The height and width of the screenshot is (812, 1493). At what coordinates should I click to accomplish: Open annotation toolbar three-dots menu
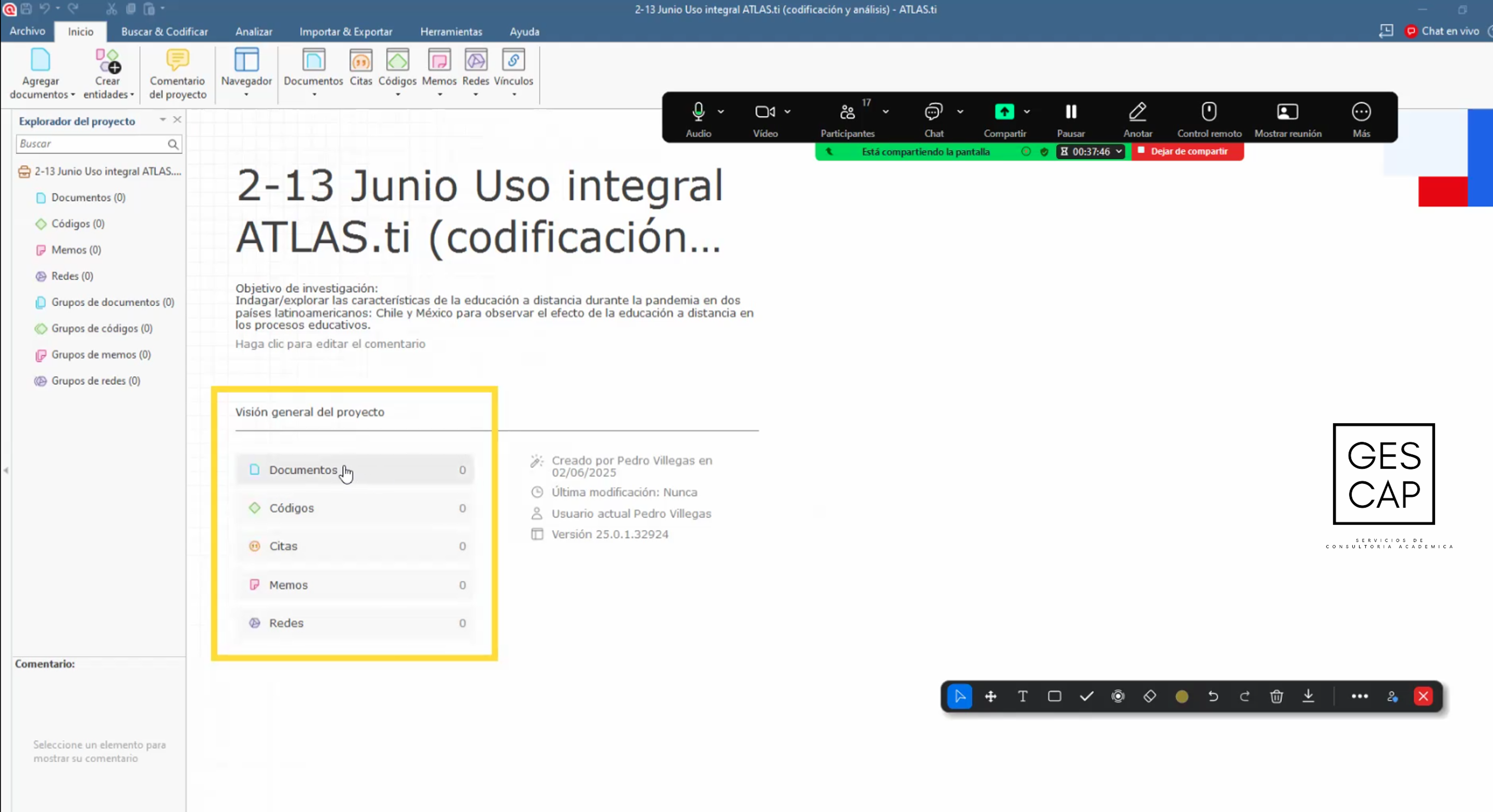tap(1360, 696)
